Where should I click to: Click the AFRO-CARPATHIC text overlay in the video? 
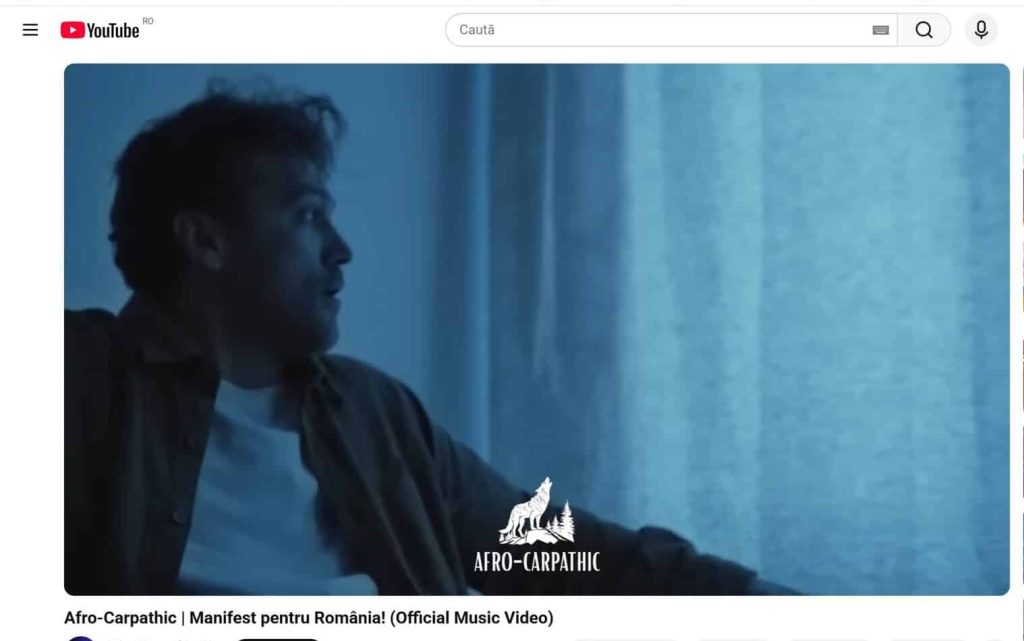click(537, 562)
